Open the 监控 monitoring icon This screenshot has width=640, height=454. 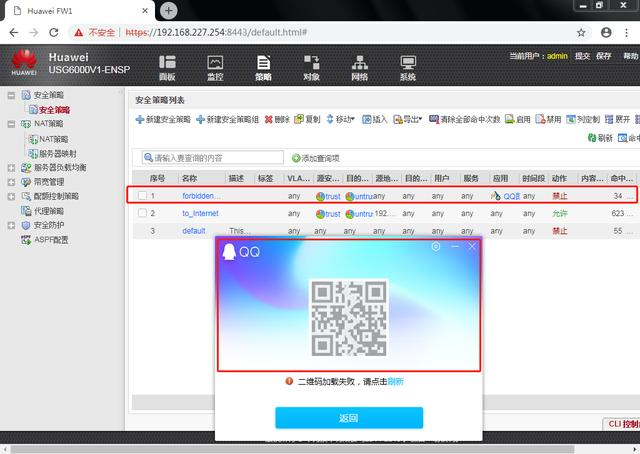pyautogui.click(x=215, y=68)
